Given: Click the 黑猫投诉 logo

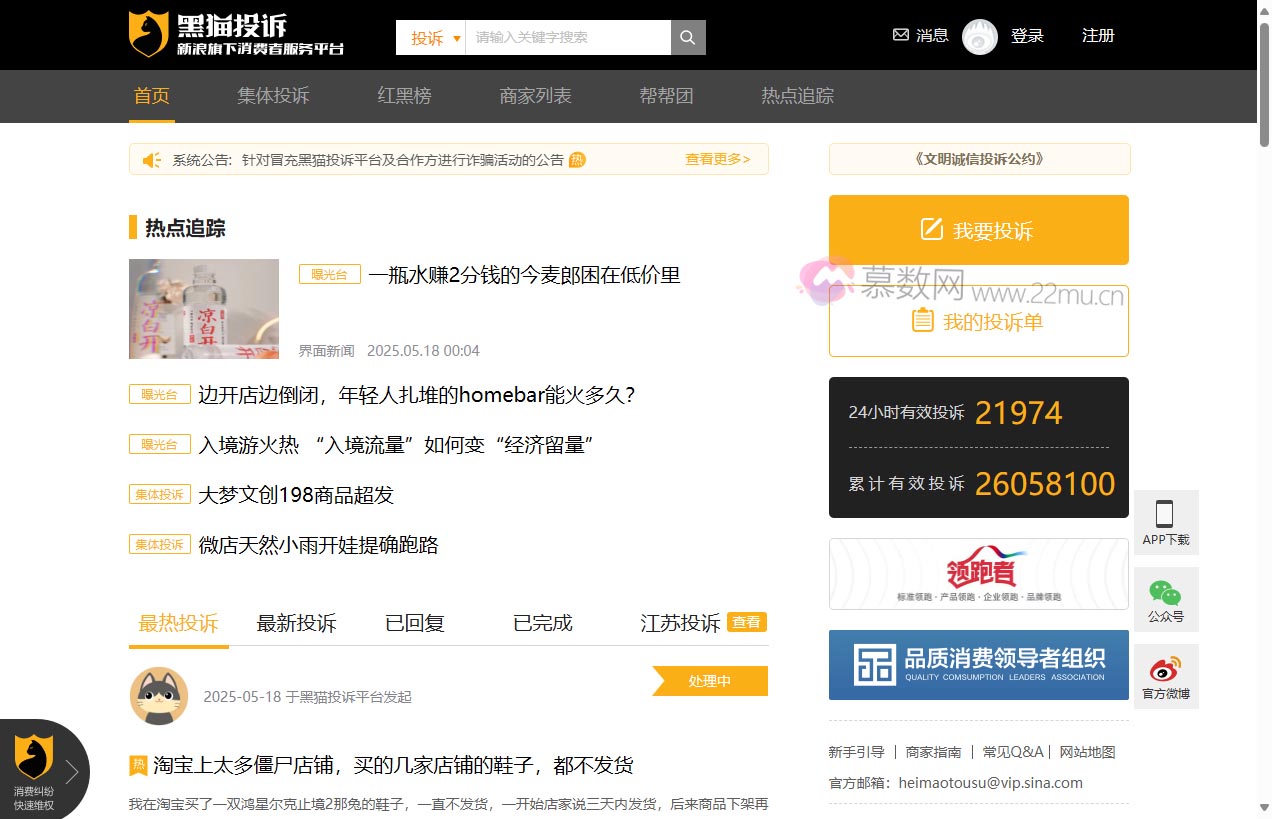Looking at the screenshot, I should point(236,35).
